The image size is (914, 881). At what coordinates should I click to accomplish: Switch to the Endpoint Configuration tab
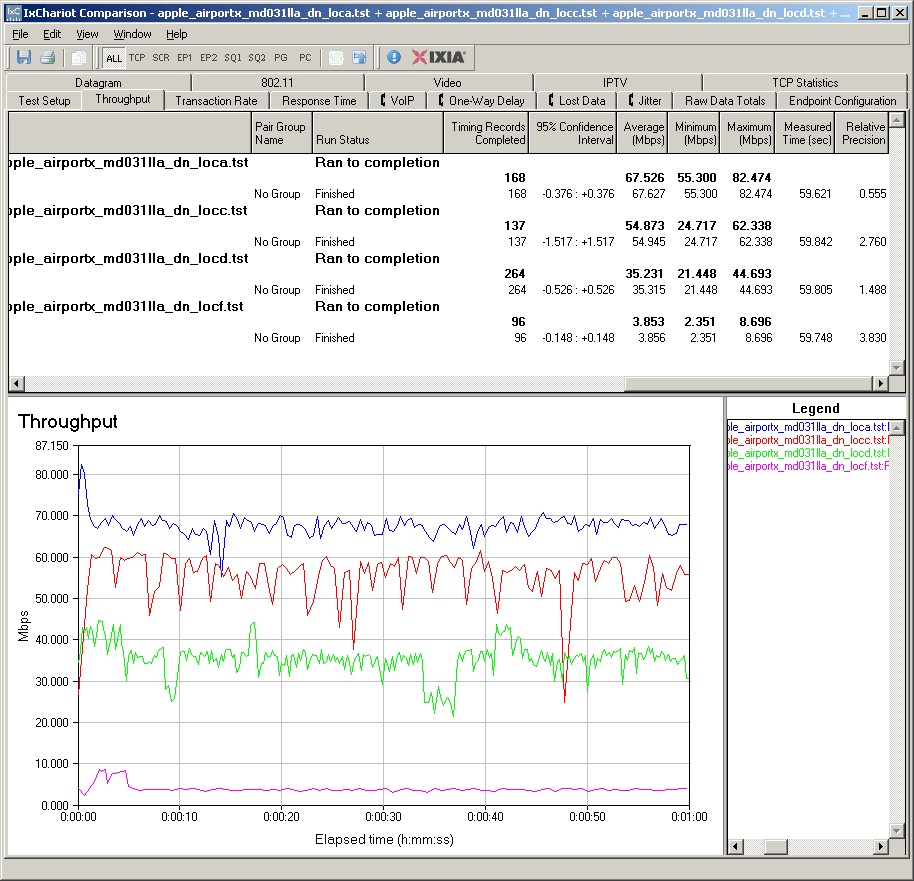(x=842, y=101)
